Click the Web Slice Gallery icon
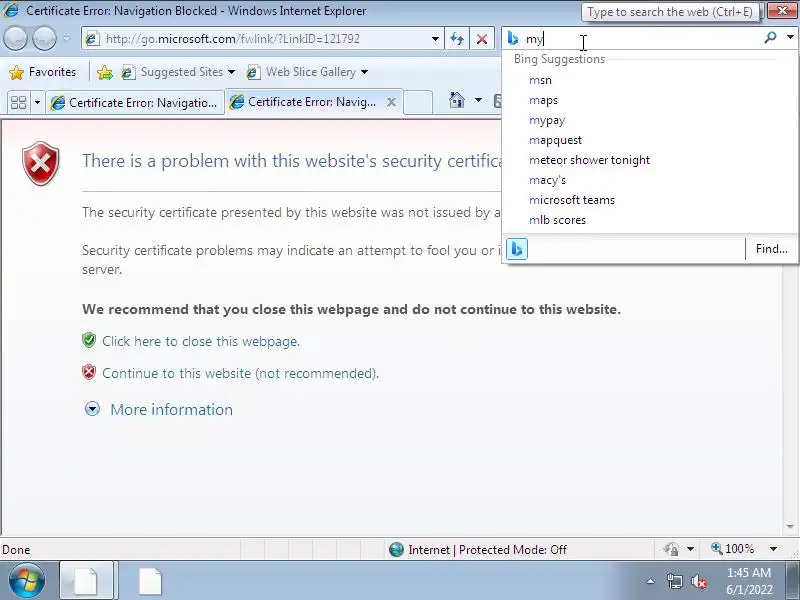Screen dimensions: 800x600 254,72
